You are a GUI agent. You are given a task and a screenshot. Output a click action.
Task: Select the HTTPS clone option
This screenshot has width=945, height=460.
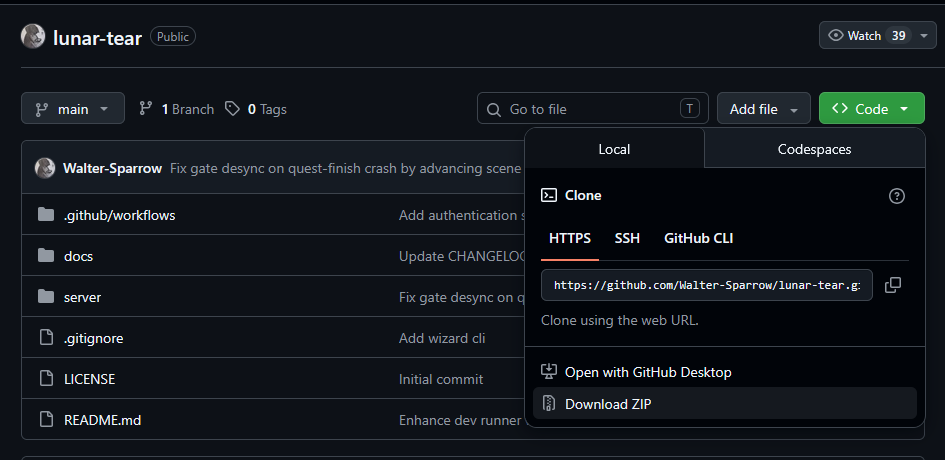pos(570,238)
